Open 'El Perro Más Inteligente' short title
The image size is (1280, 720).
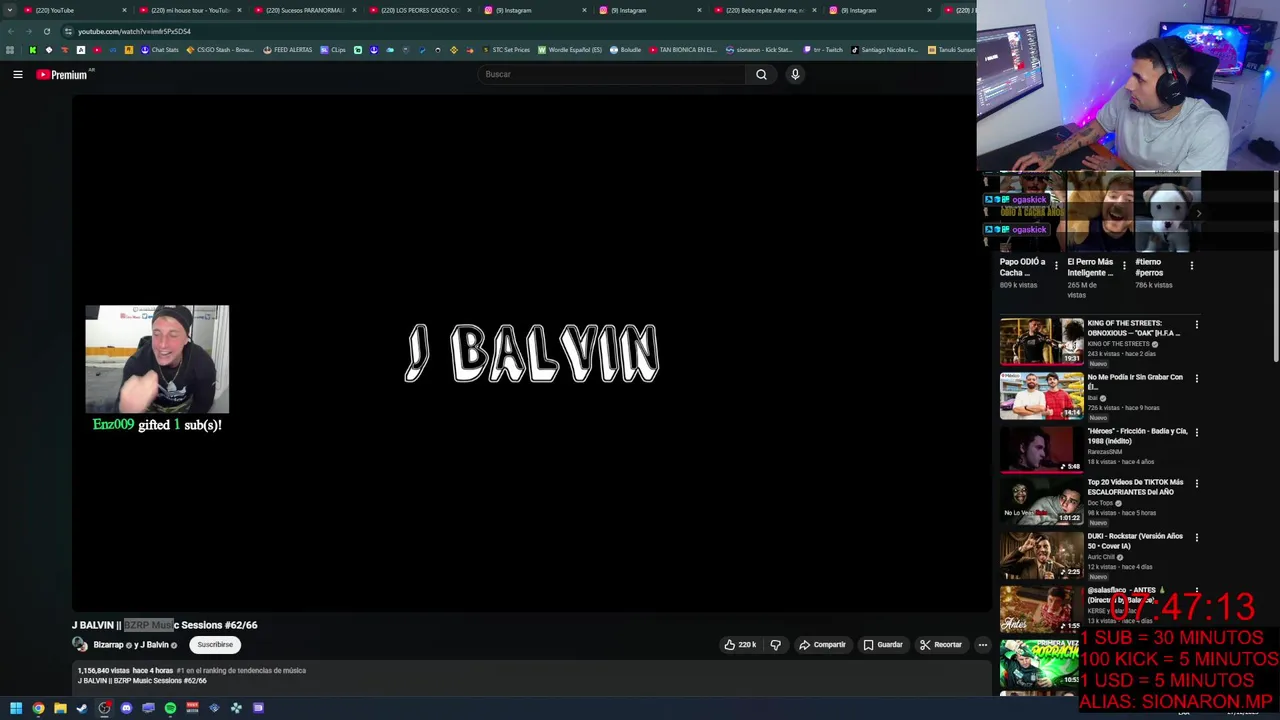pyautogui.click(x=1090, y=267)
